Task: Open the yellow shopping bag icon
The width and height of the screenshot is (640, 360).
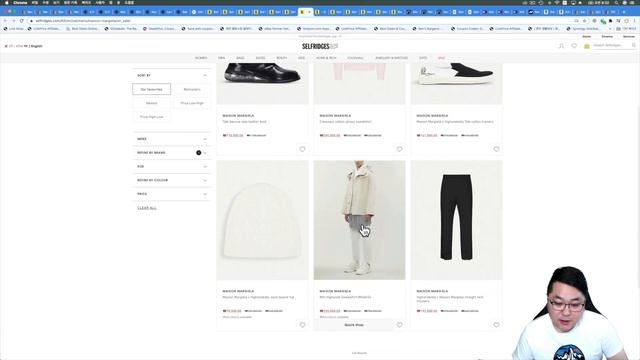Action: click(x=587, y=46)
